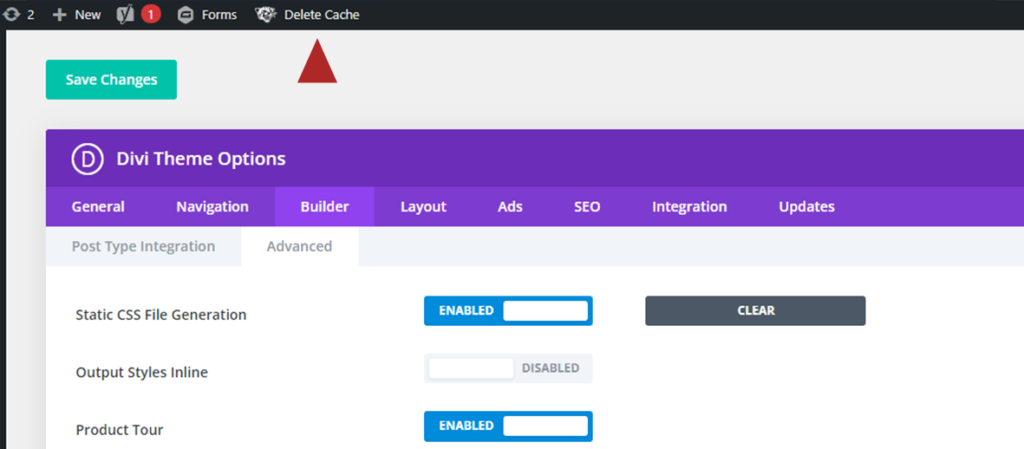Click the Divi Theme Options title

tap(201, 159)
